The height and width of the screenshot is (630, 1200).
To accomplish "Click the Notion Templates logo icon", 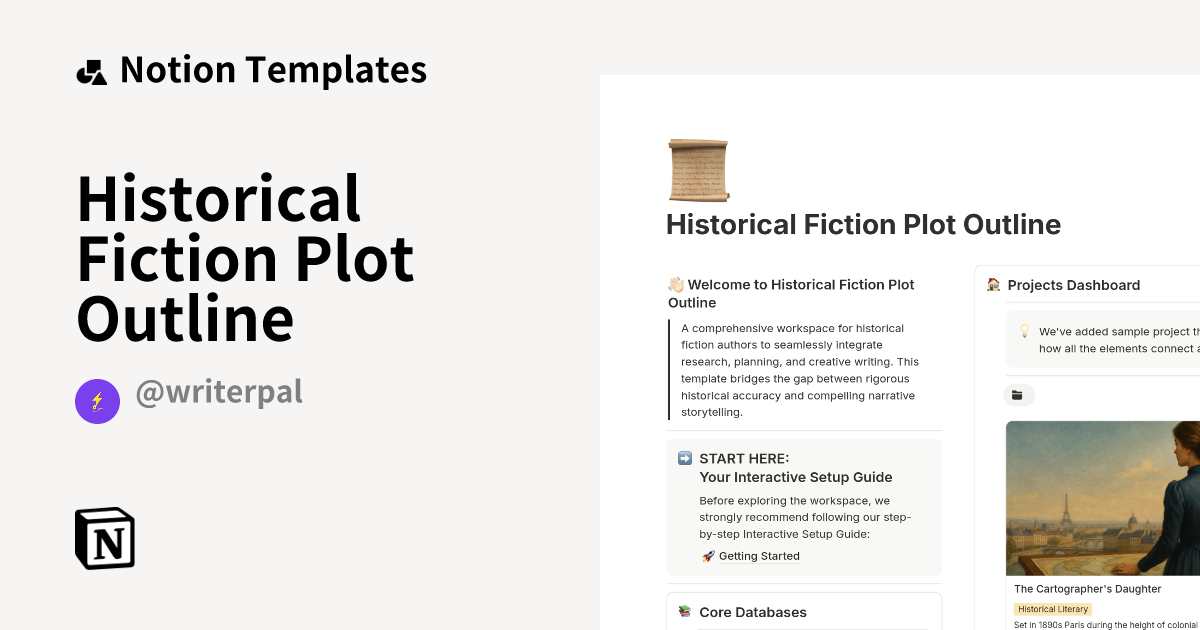I will point(91,69).
